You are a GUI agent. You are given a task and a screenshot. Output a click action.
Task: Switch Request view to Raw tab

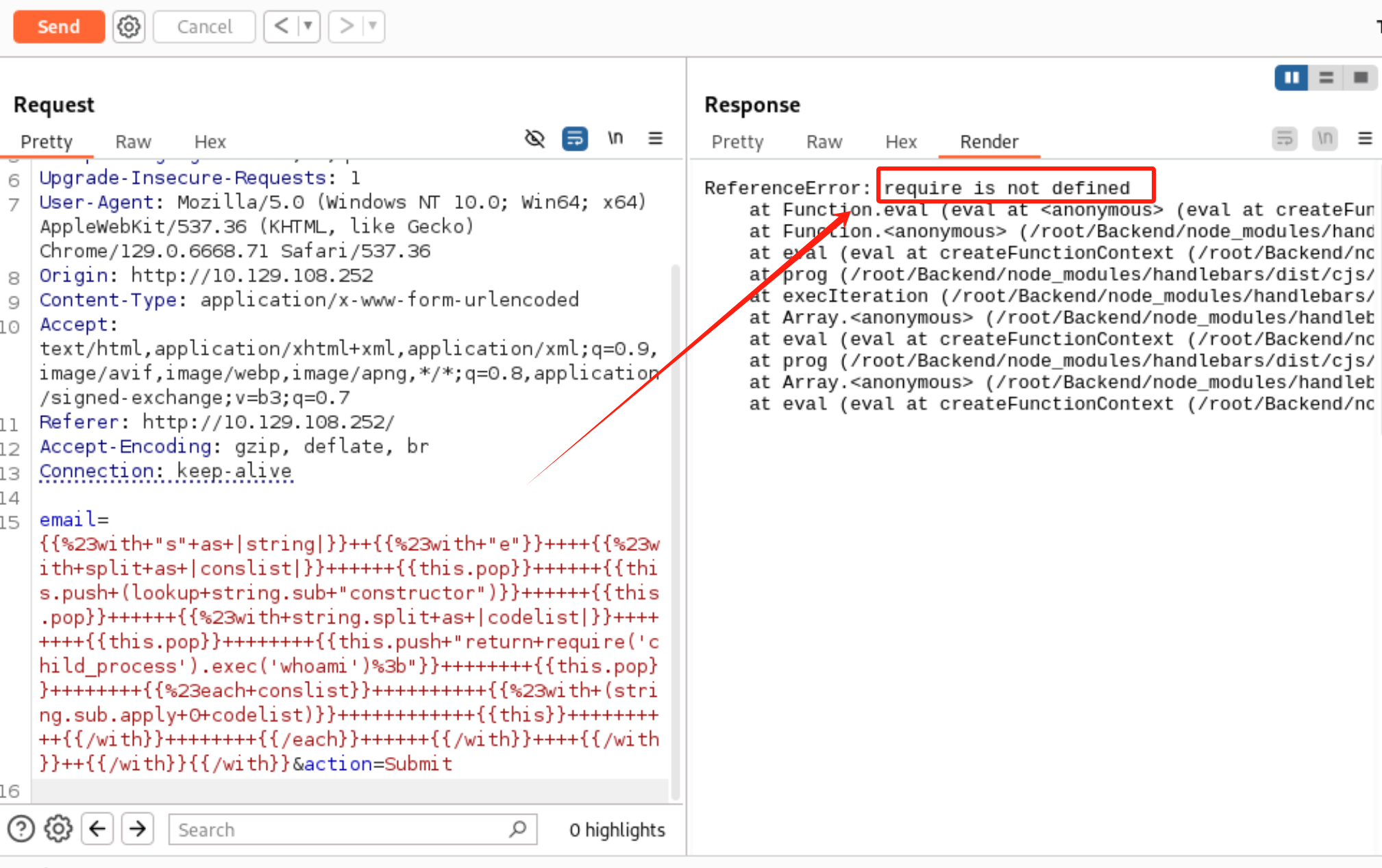(x=133, y=142)
